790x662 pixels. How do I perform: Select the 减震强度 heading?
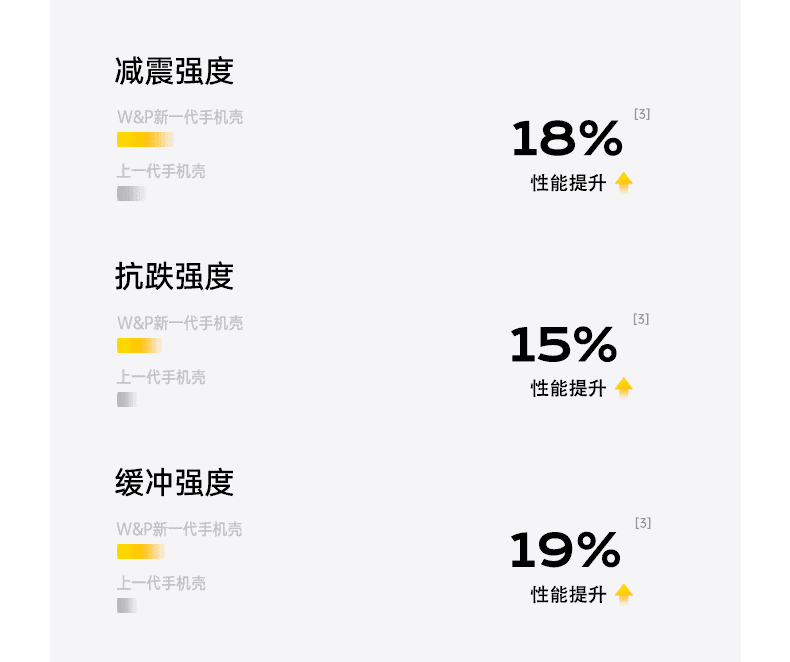174,71
